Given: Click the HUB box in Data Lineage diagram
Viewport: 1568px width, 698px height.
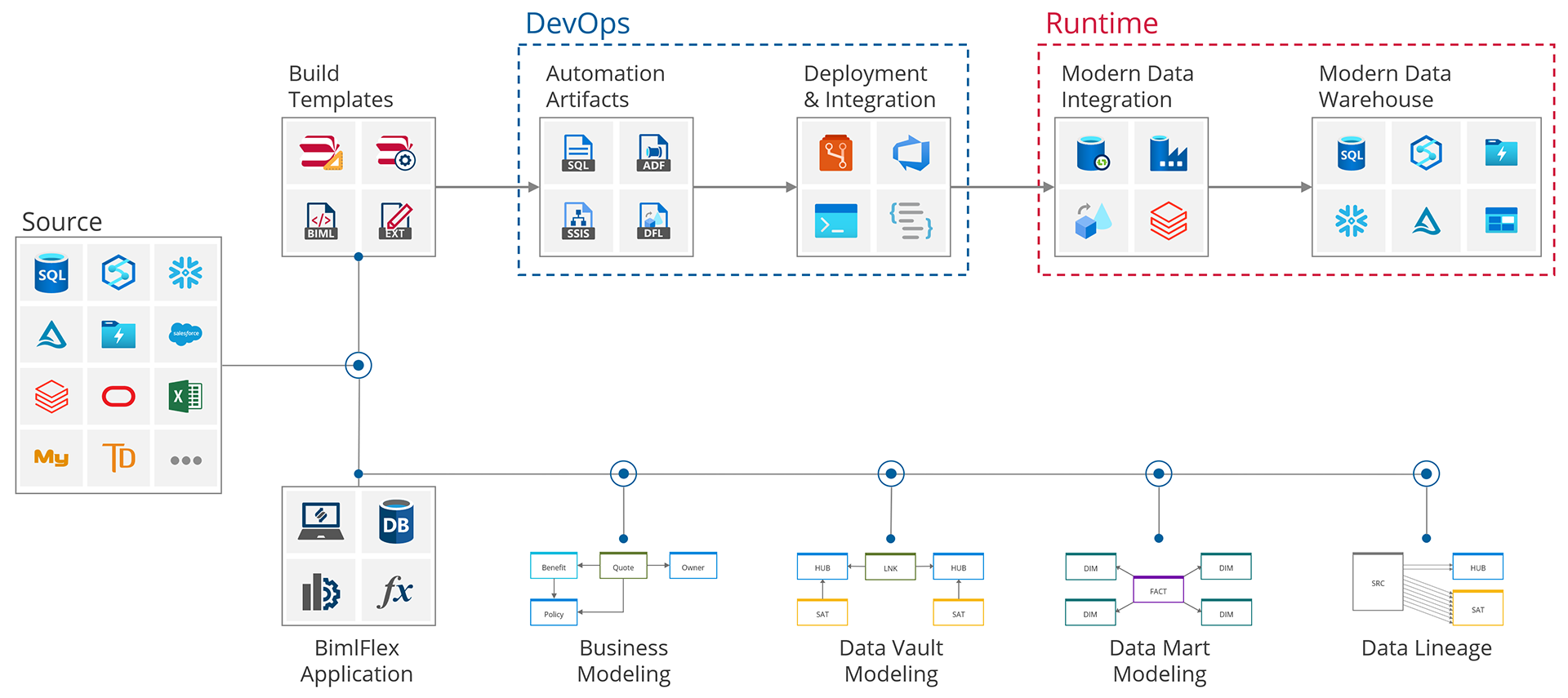Looking at the screenshot, I should tap(1478, 567).
